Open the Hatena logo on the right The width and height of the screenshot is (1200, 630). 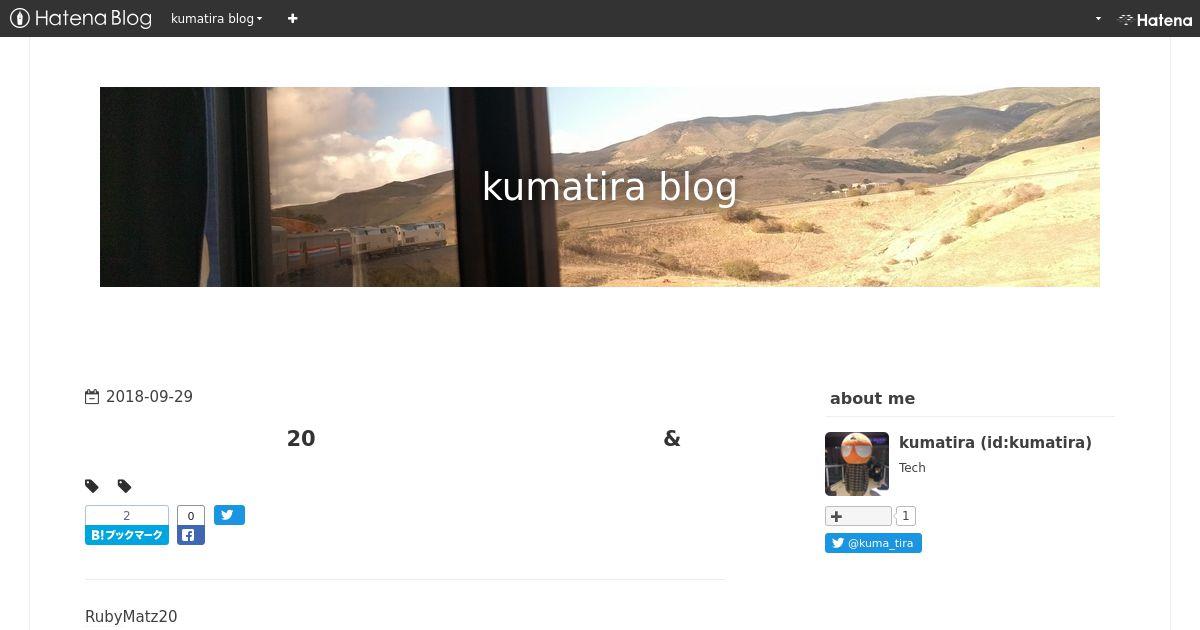coord(1155,19)
